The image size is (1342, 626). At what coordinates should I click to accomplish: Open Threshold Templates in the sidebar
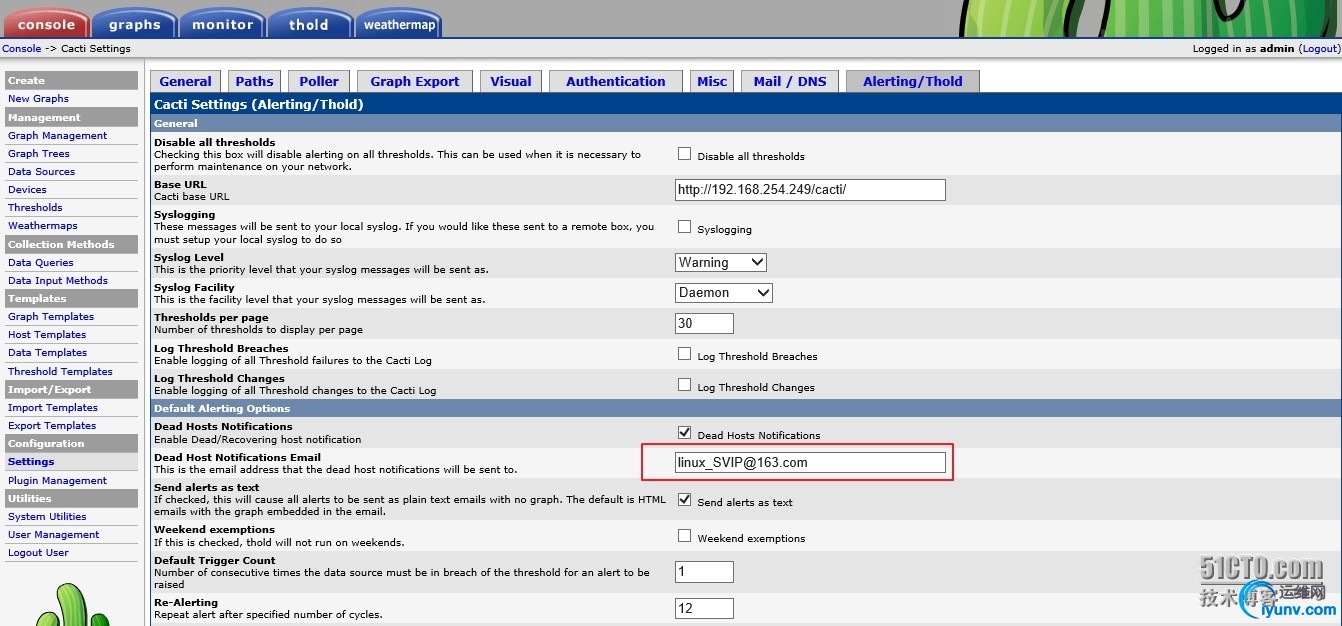(60, 372)
